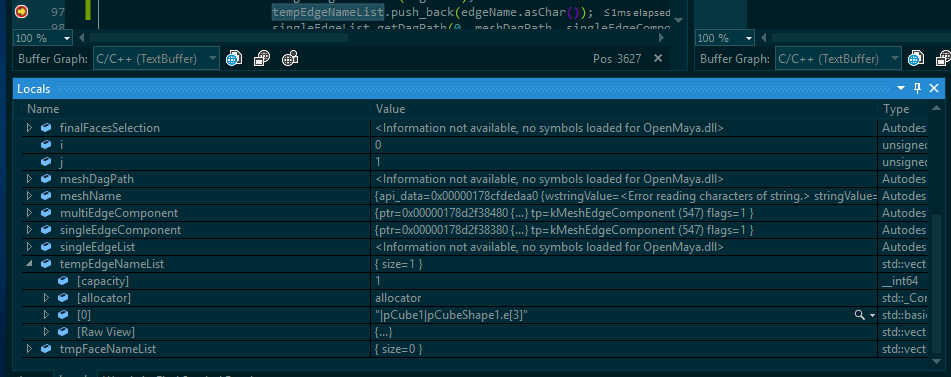Screen dimensions: 951x377
Task: Expand meshDagPath variable
Action: point(29,179)
